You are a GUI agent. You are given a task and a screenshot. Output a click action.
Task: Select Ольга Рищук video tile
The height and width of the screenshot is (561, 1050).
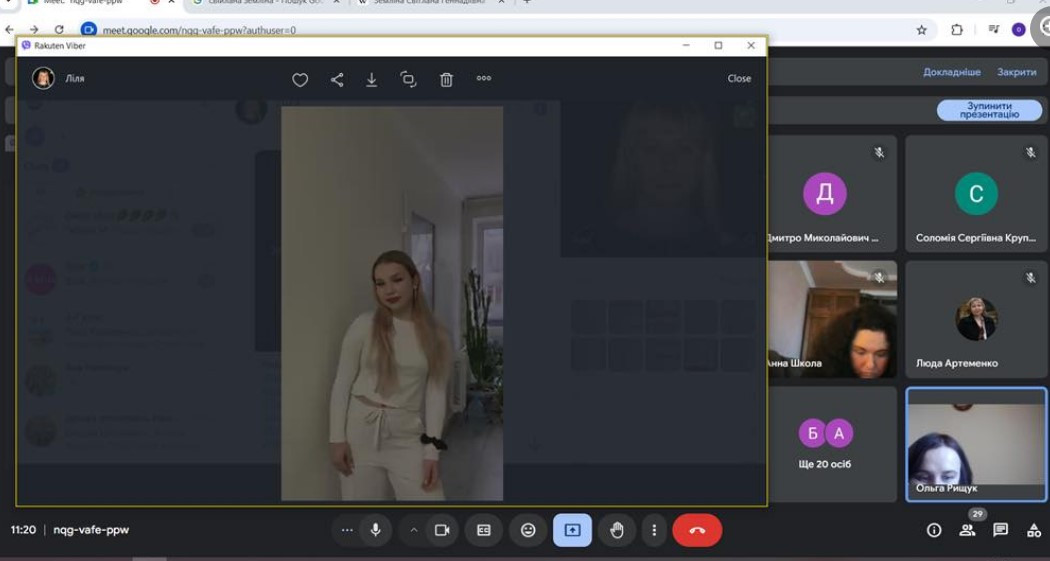pyautogui.click(x=976, y=444)
